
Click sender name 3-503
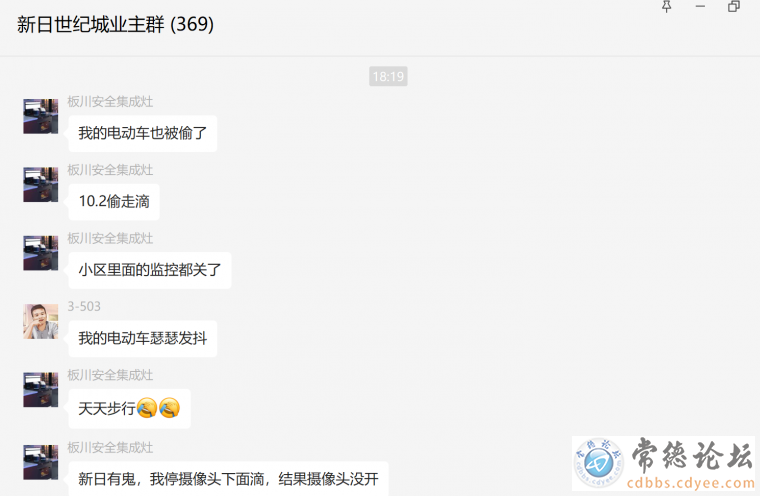click(x=84, y=306)
